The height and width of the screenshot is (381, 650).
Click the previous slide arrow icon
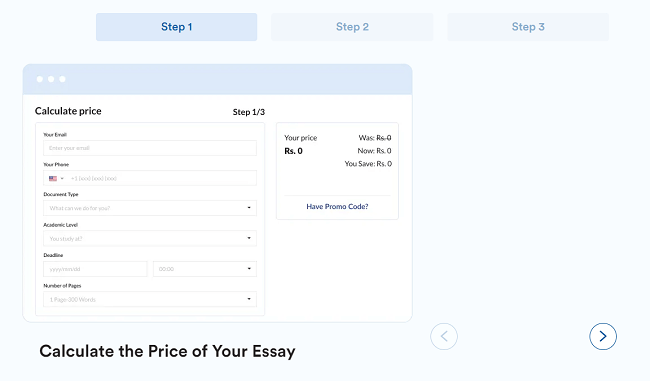coord(444,336)
